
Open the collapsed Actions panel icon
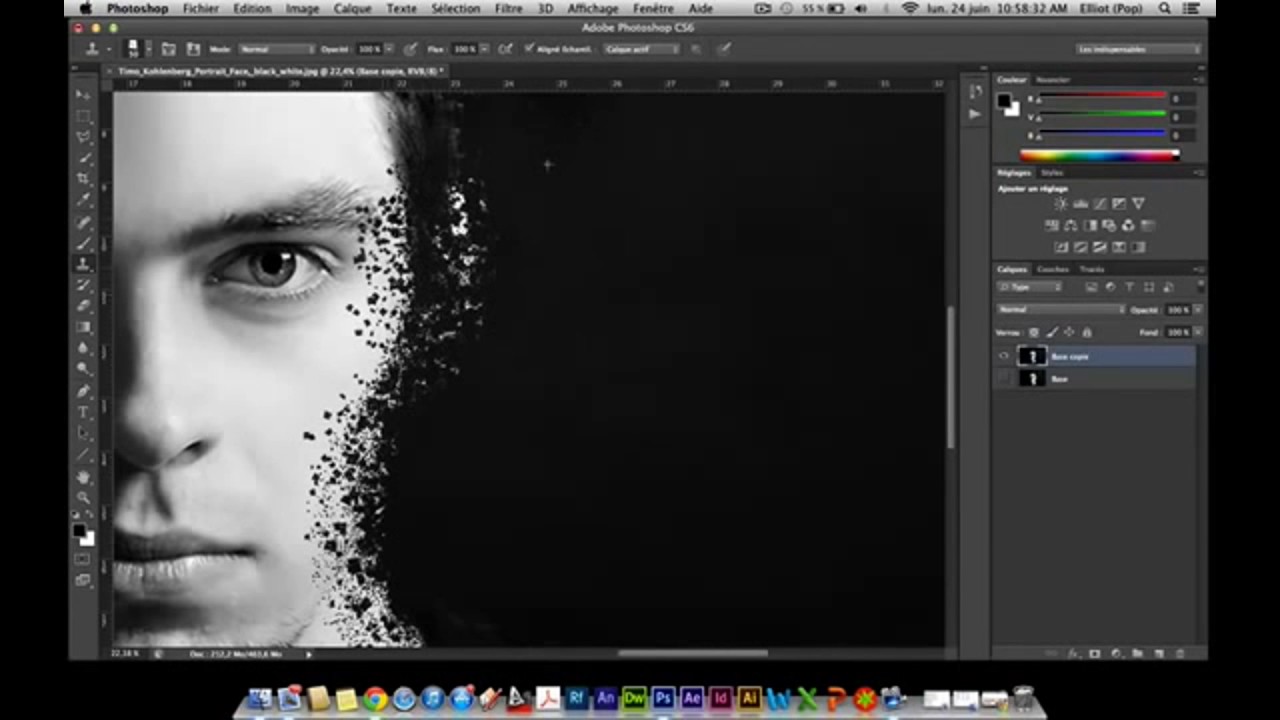coord(975,113)
